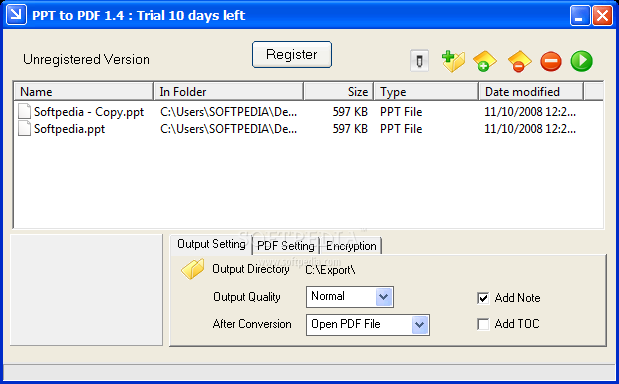The width and height of the screenshot is (619, 384).
Task: Click 597 KB size of Softpedia - Copy.ppt
Action: [350, 112]
